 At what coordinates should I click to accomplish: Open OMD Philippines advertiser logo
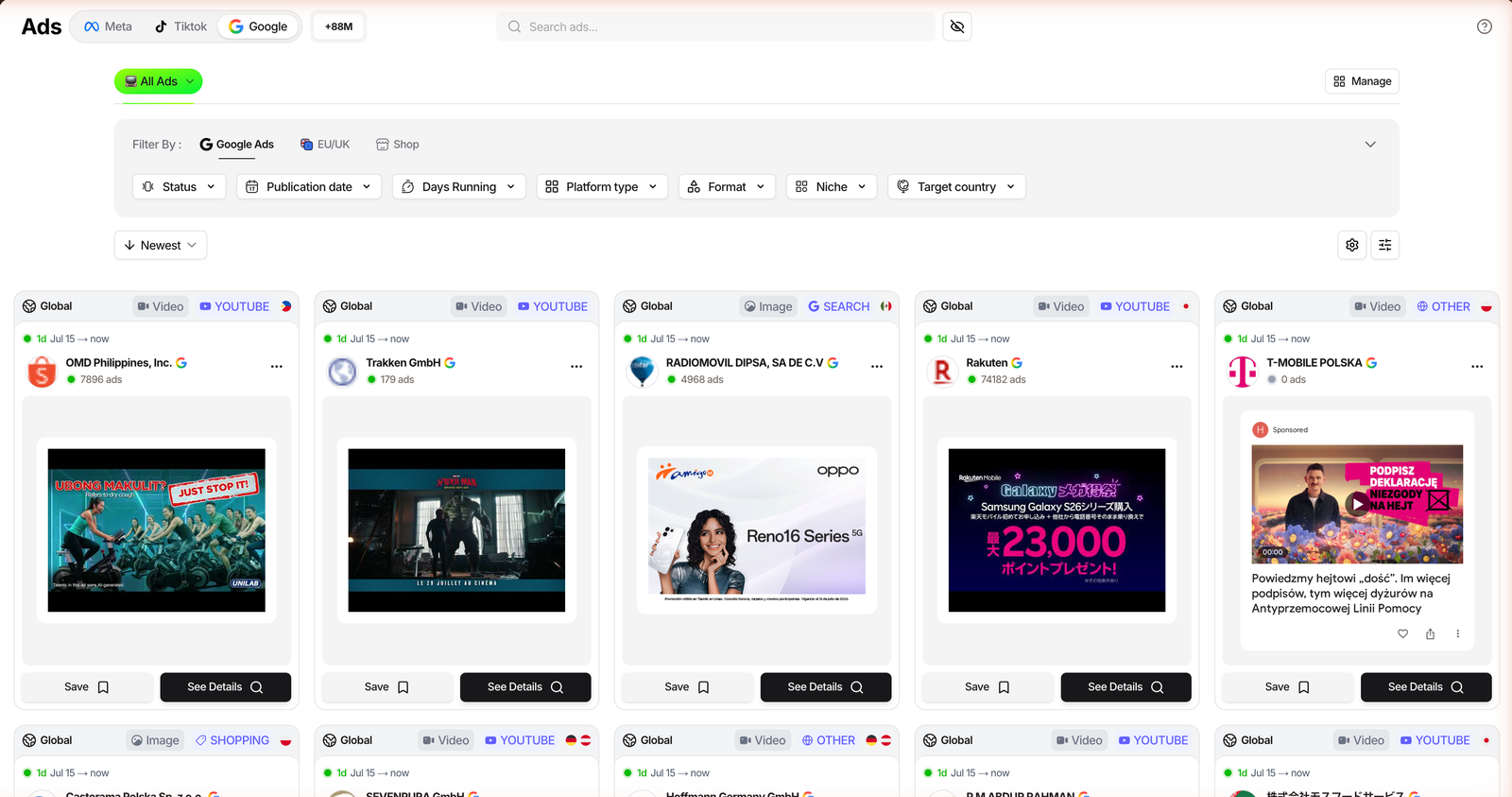click(x=42, y=372)
